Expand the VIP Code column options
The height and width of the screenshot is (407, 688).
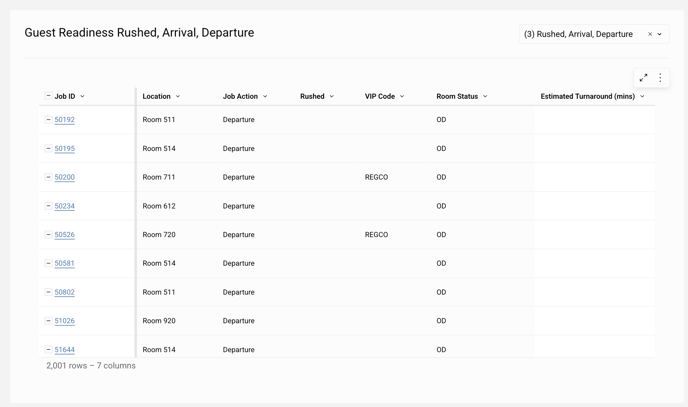tap(402, 97)
